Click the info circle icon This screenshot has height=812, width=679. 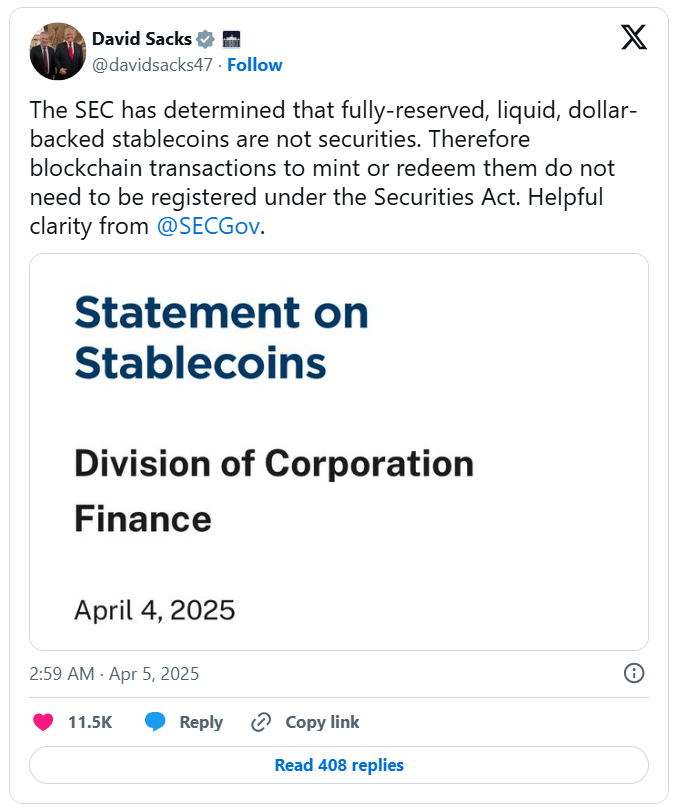(x=633, y=673)
